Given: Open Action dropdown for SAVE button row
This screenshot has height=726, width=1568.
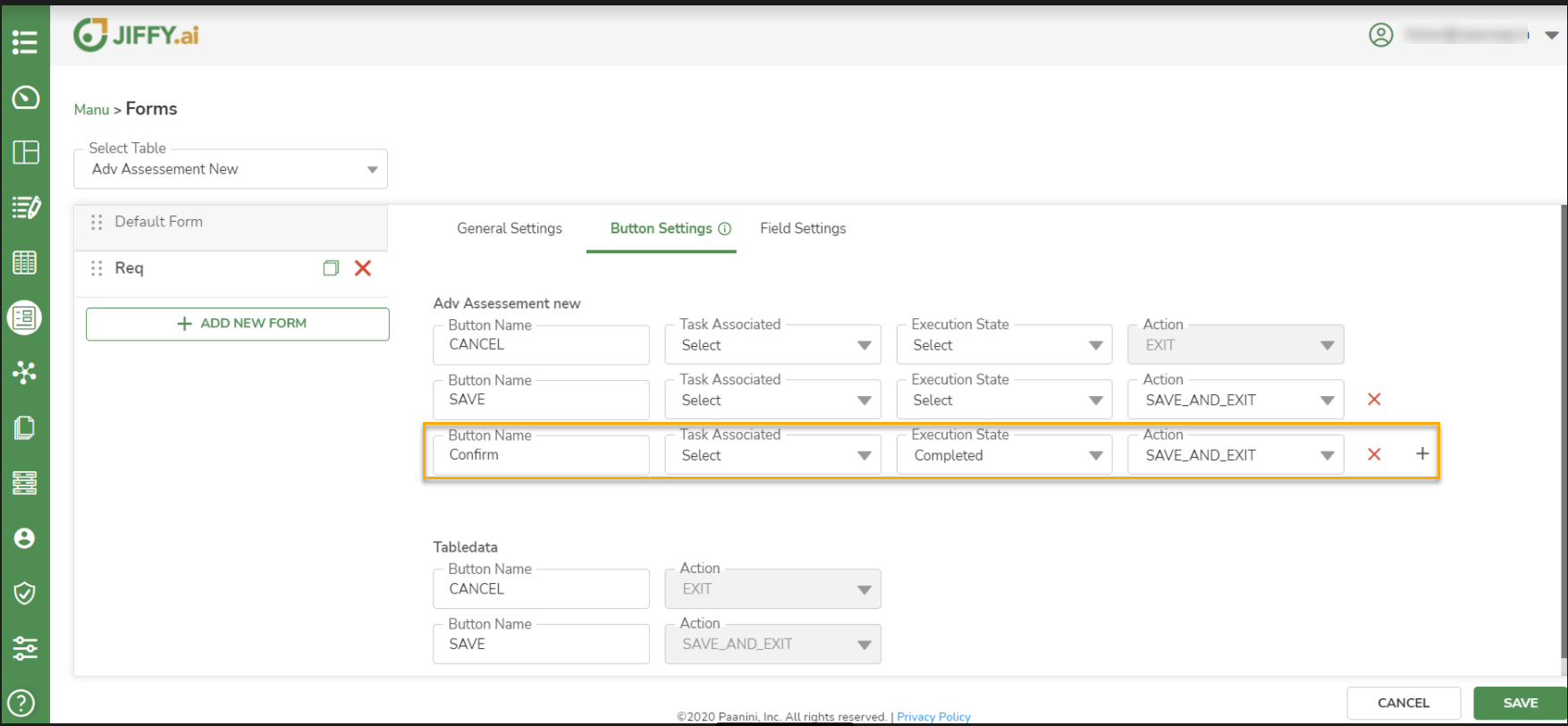Looking at the screenshot, I should coord(1235,401).
